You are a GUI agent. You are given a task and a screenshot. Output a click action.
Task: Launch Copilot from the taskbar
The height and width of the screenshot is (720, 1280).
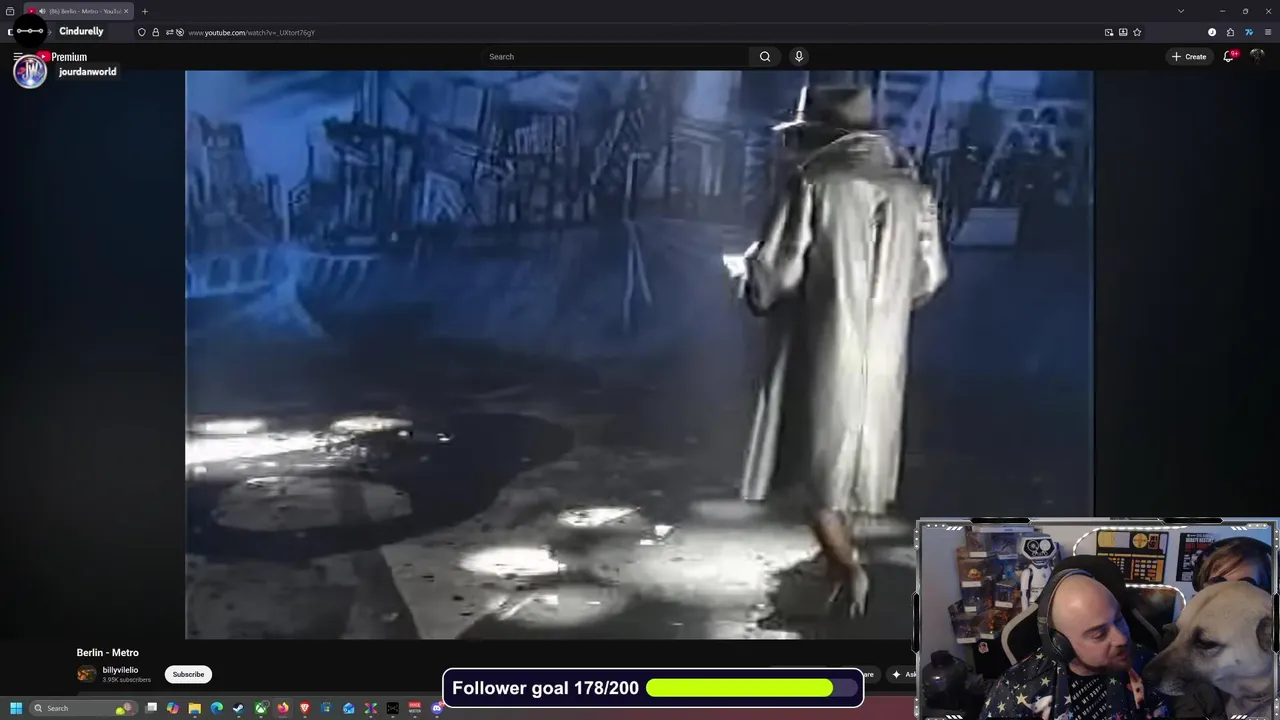click(x=173, y=708)
